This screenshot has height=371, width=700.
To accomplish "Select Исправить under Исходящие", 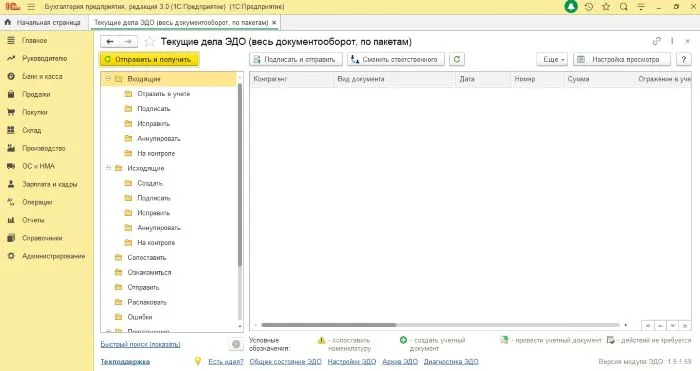I will 154,213.
